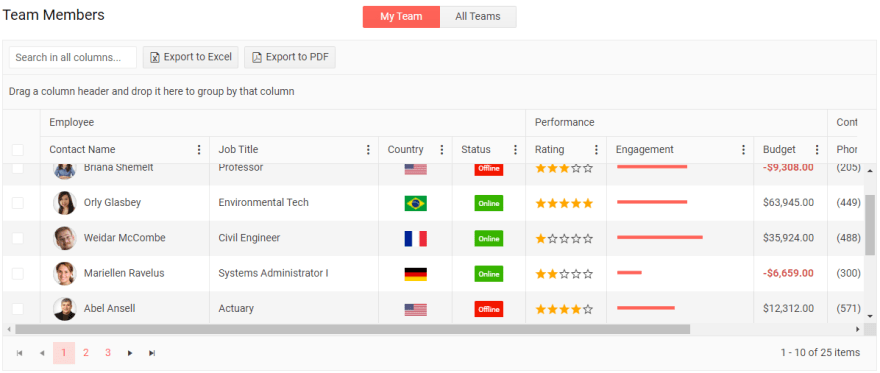Click the vertical scrollbar down arrow
Viewport: 880px width, 373px height.
pos(870,317)
